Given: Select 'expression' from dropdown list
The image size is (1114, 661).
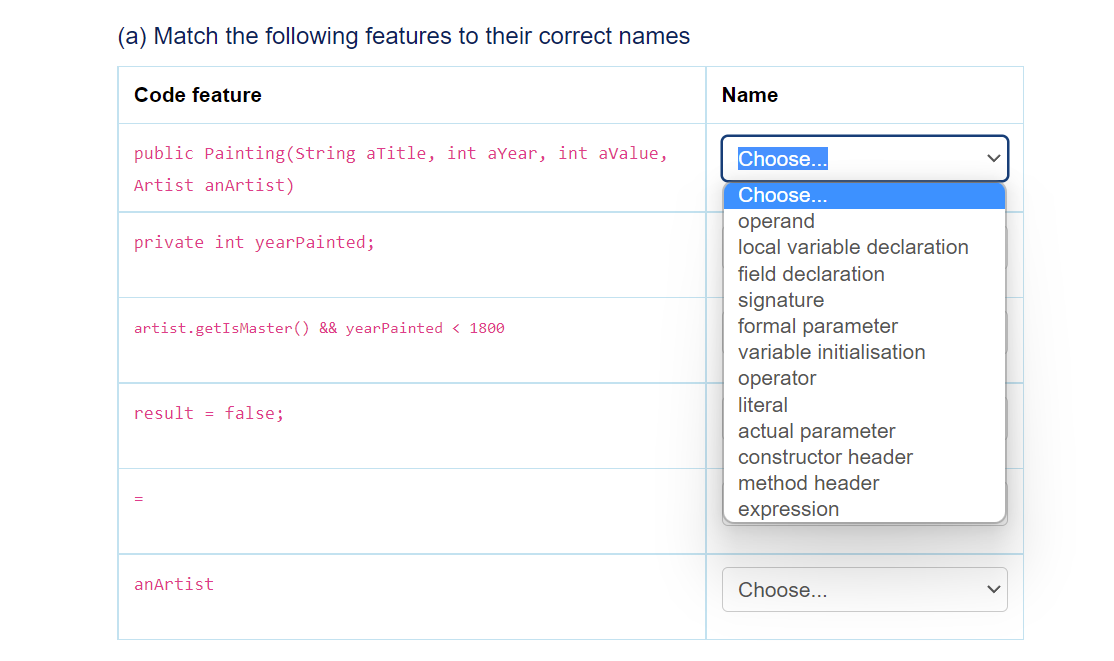Looking at the screenshot, I should point(788,509).
